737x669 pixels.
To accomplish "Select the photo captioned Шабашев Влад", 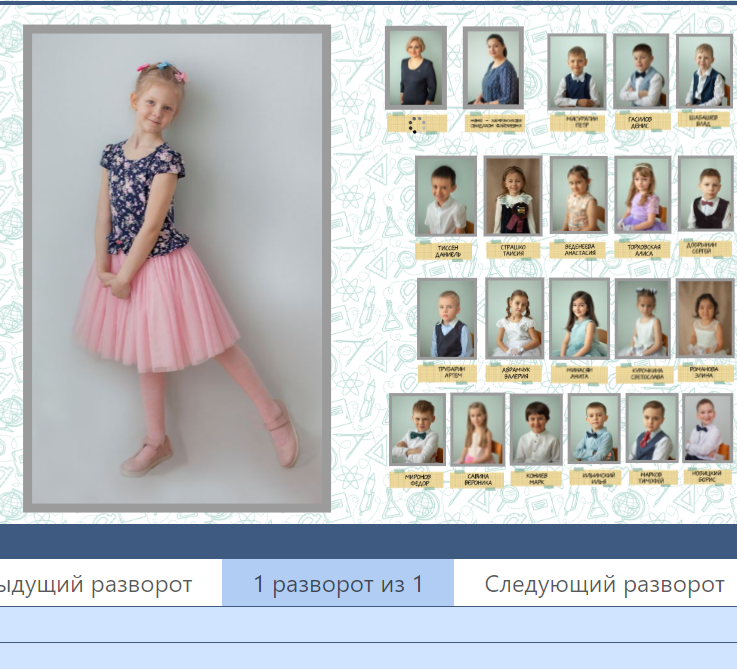I will click(x=704, y=71).
